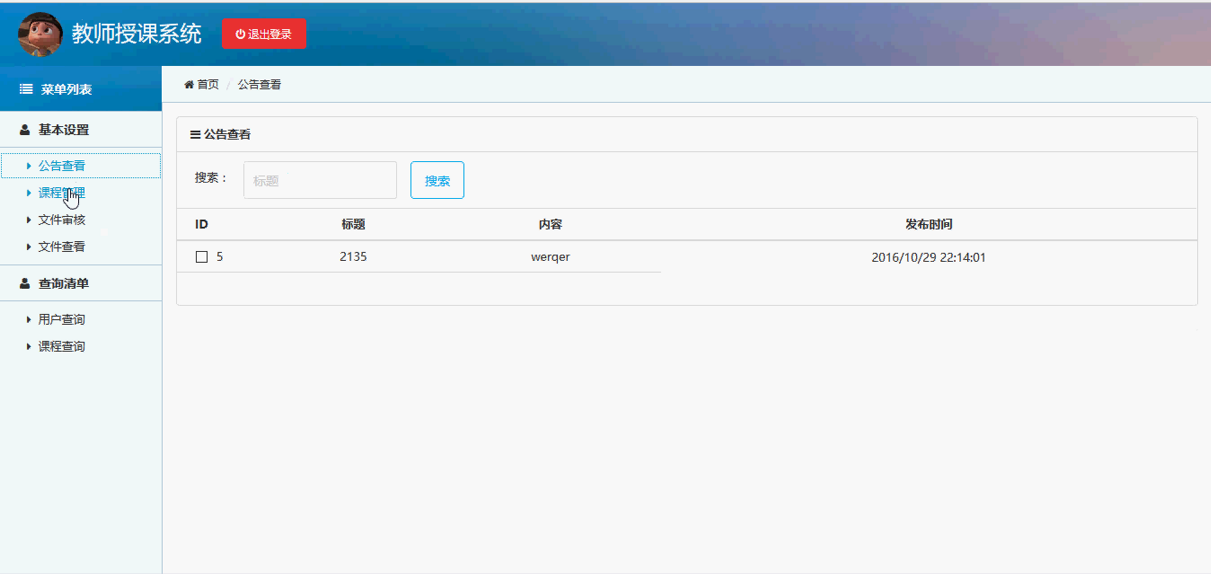
Task: Click the bars icon in panel header
Action: (195, 134)
